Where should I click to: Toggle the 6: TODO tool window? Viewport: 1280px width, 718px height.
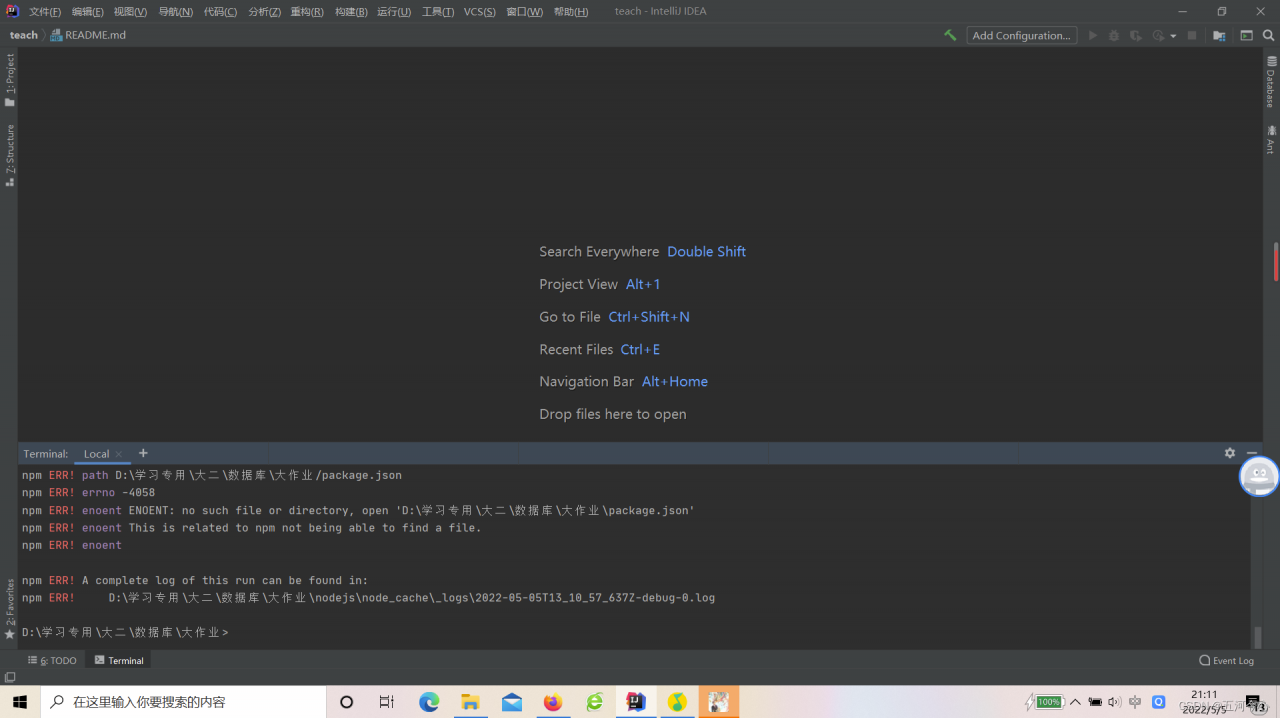pos(52,660)
